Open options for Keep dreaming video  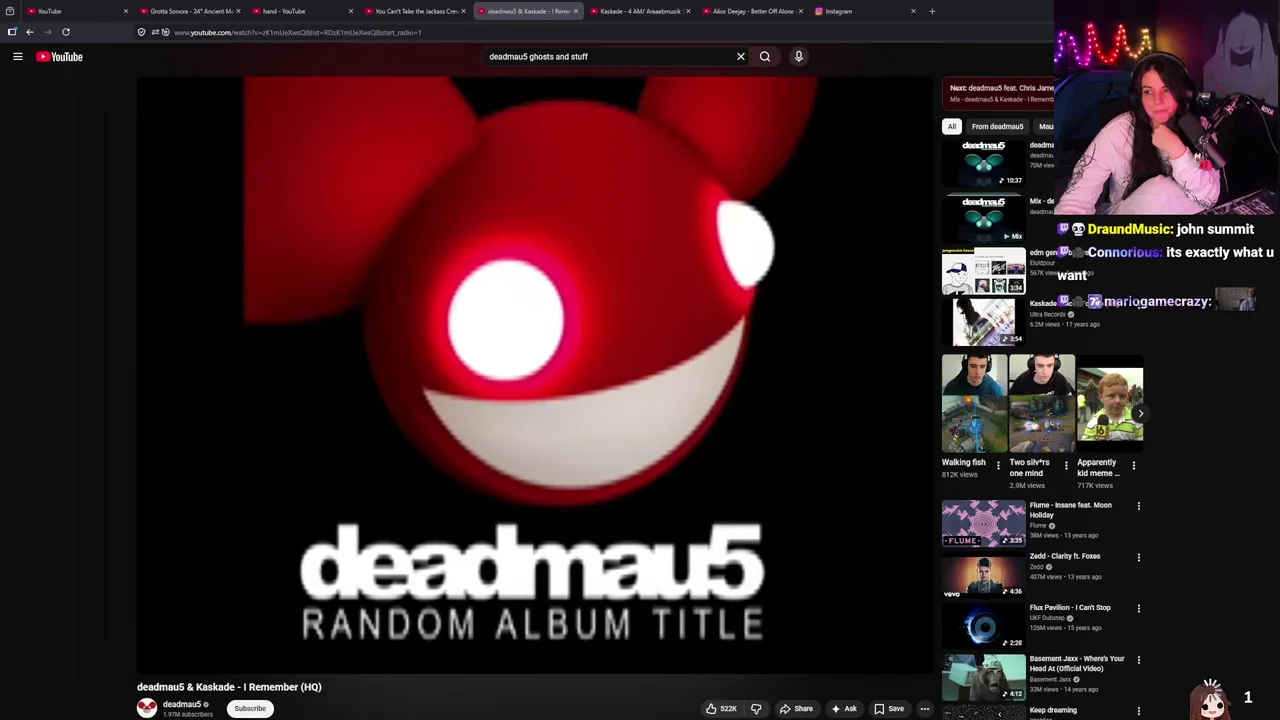pyautogui.click(x=1139, y=711)
